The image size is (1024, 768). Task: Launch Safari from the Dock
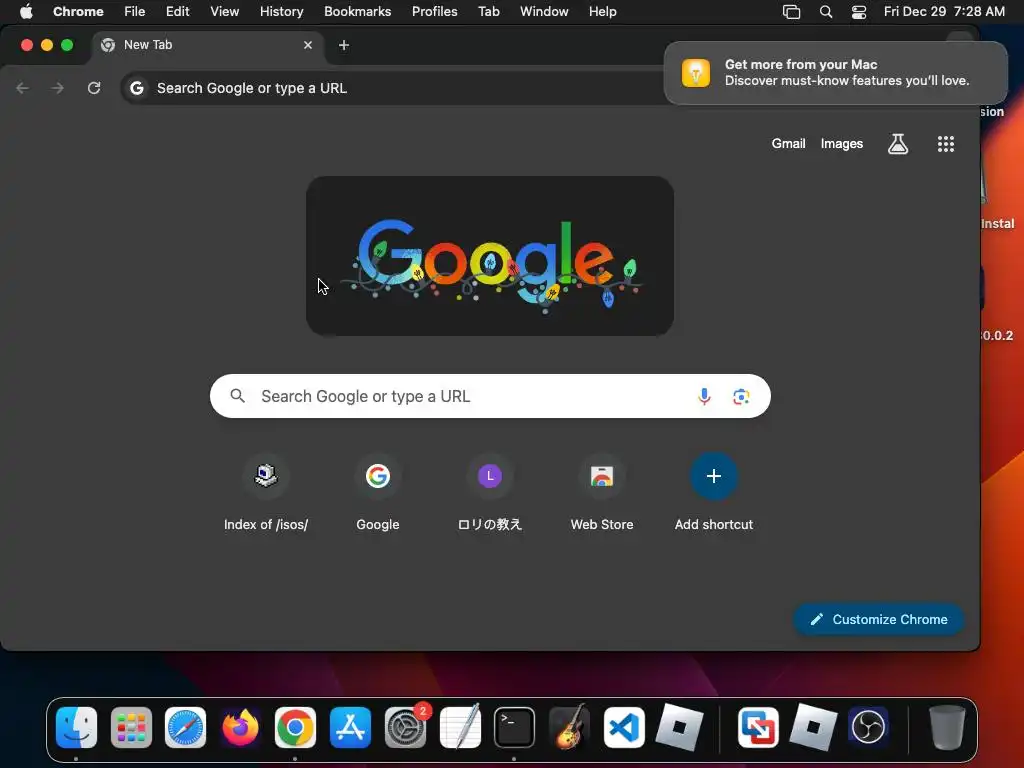185,727
